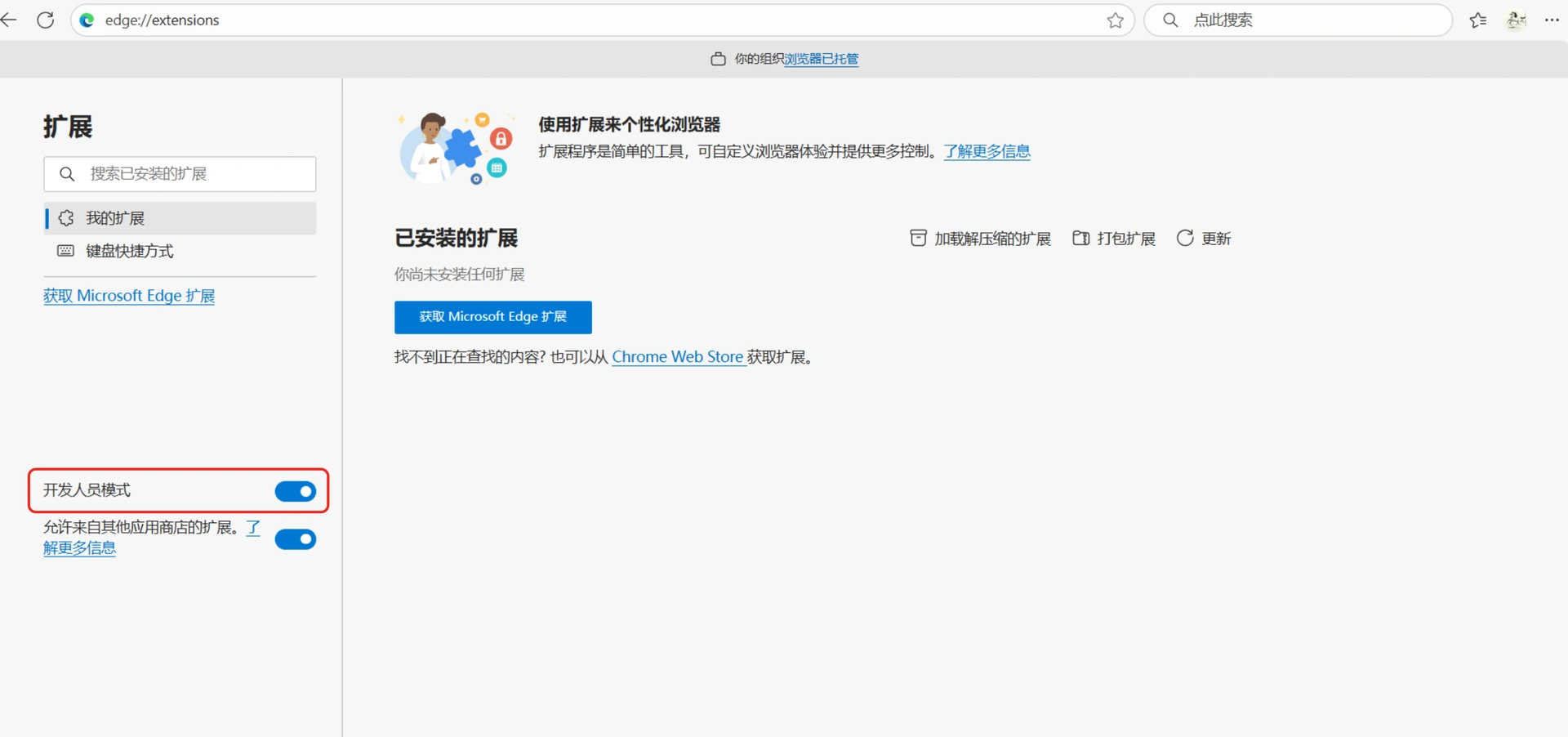Open the sidebar link 获取 Microsoft Edge 扩展
This screenshot has width=1568, height=737.
(129, 296)
